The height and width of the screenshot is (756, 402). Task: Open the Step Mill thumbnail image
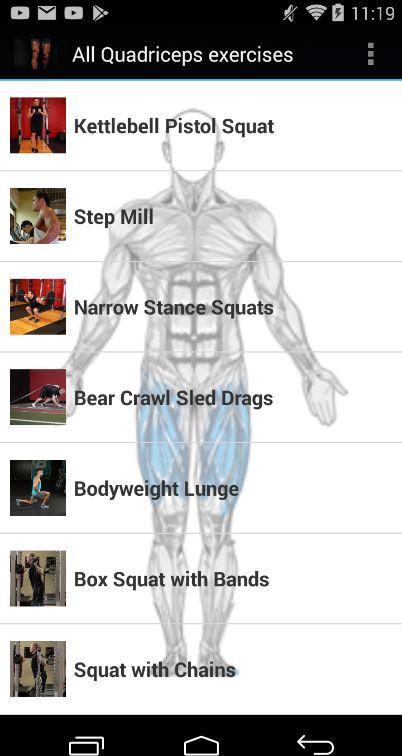tap(38, 216)
